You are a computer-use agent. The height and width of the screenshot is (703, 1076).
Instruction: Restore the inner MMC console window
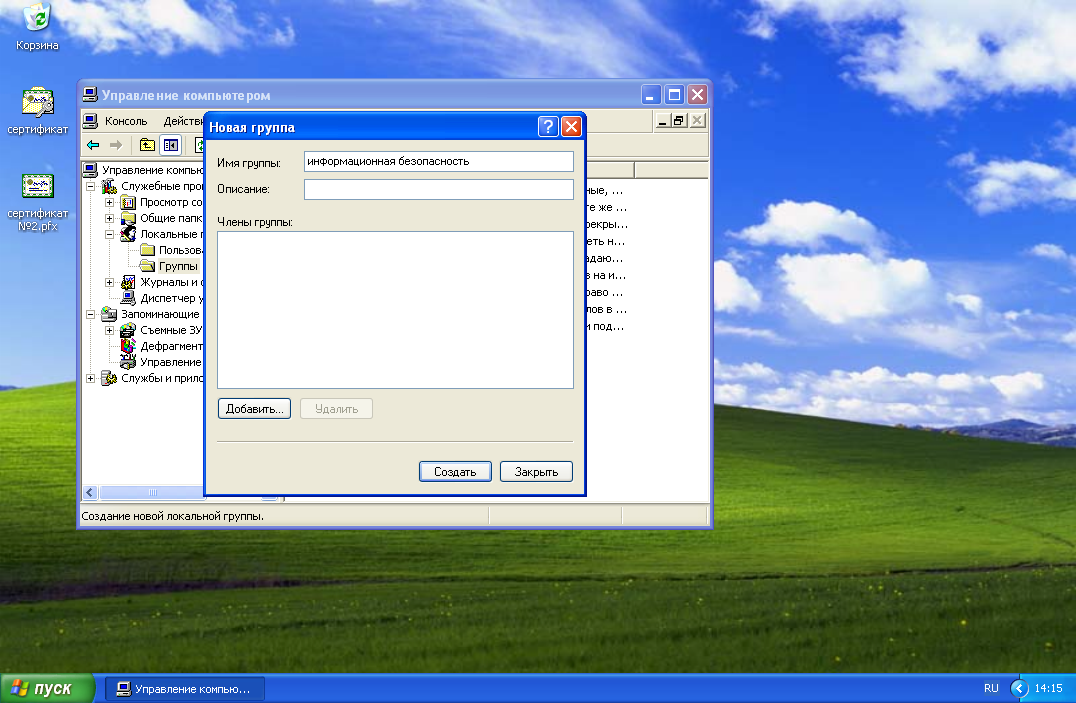[x=679, y=121]
